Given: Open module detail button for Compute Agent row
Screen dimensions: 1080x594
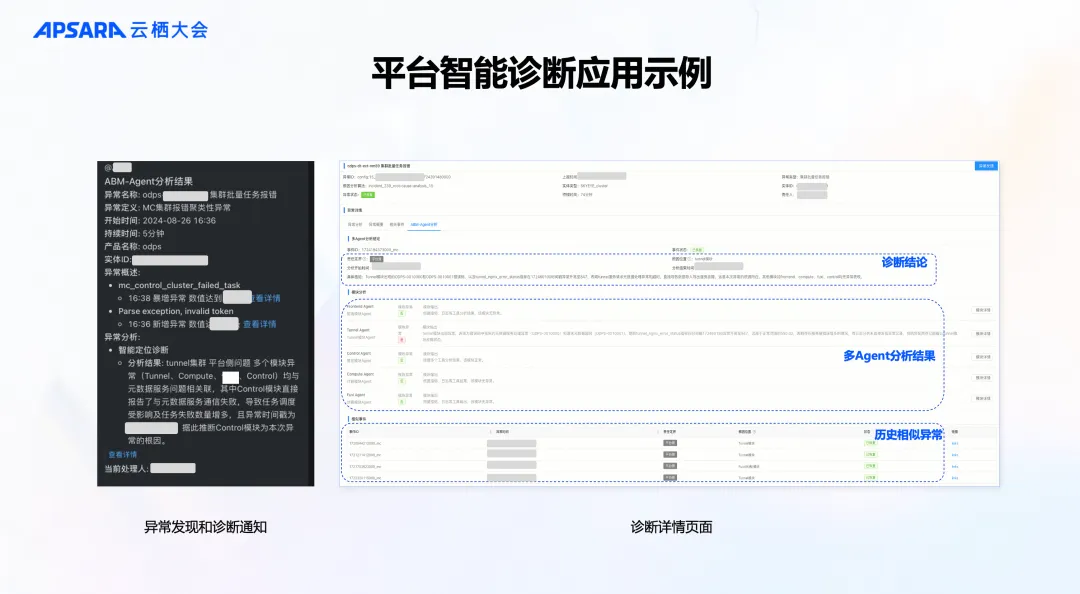Looking at the screenshot, I should click(x=983, y=378).
